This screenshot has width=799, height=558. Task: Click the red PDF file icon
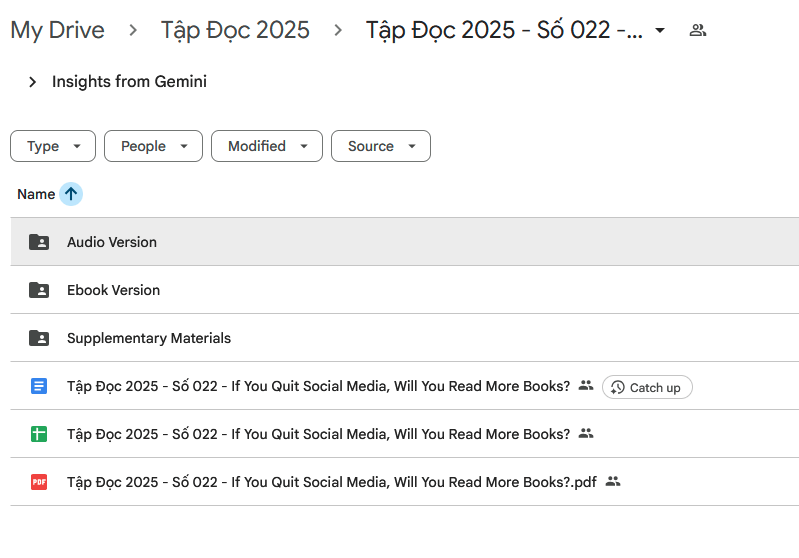click(x=39, y=482)
